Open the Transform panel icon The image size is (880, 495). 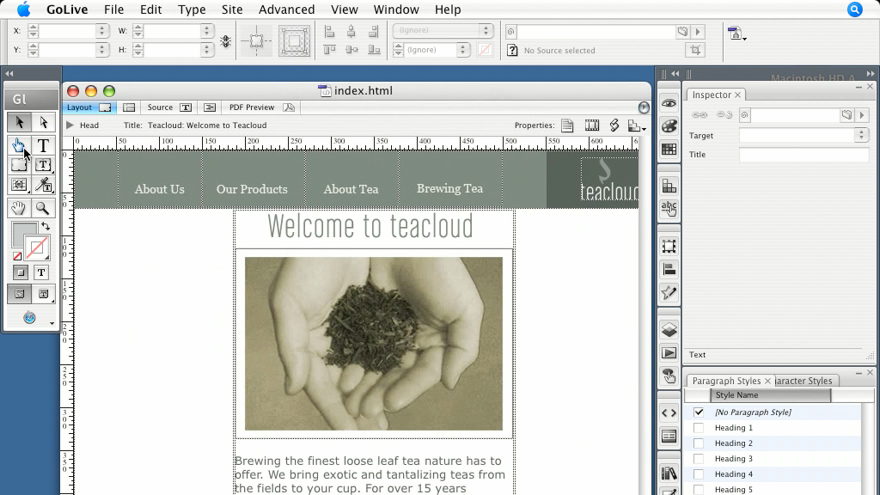(x=669, y=246)
